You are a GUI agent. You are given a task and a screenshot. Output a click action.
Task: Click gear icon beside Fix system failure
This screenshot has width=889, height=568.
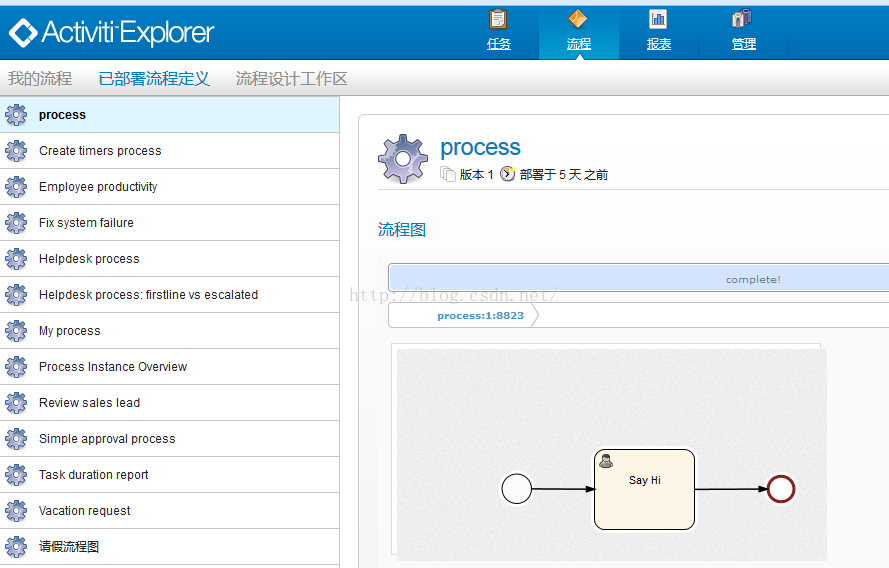coord(16,223)
